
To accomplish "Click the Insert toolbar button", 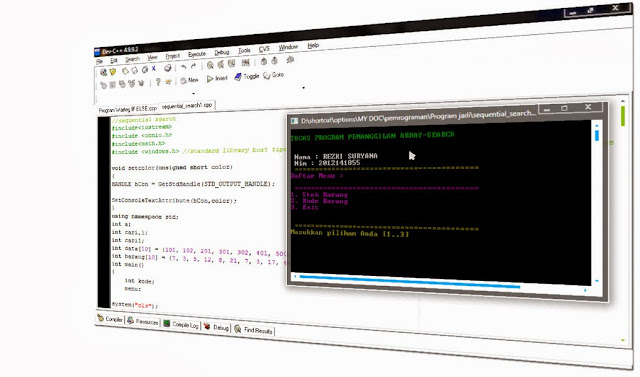I will point(217,78).
